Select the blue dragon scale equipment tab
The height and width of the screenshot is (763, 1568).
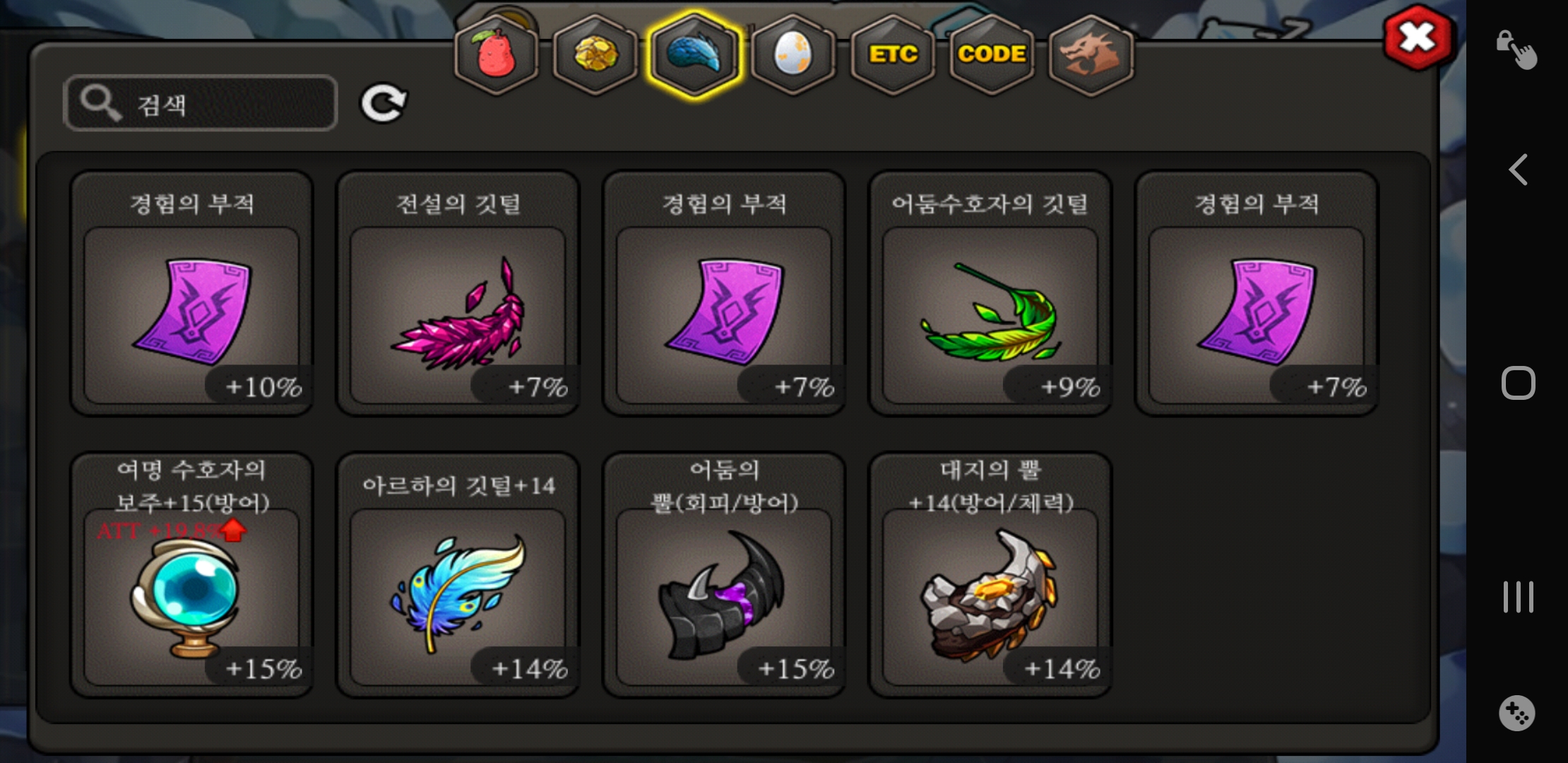[695, 55]
